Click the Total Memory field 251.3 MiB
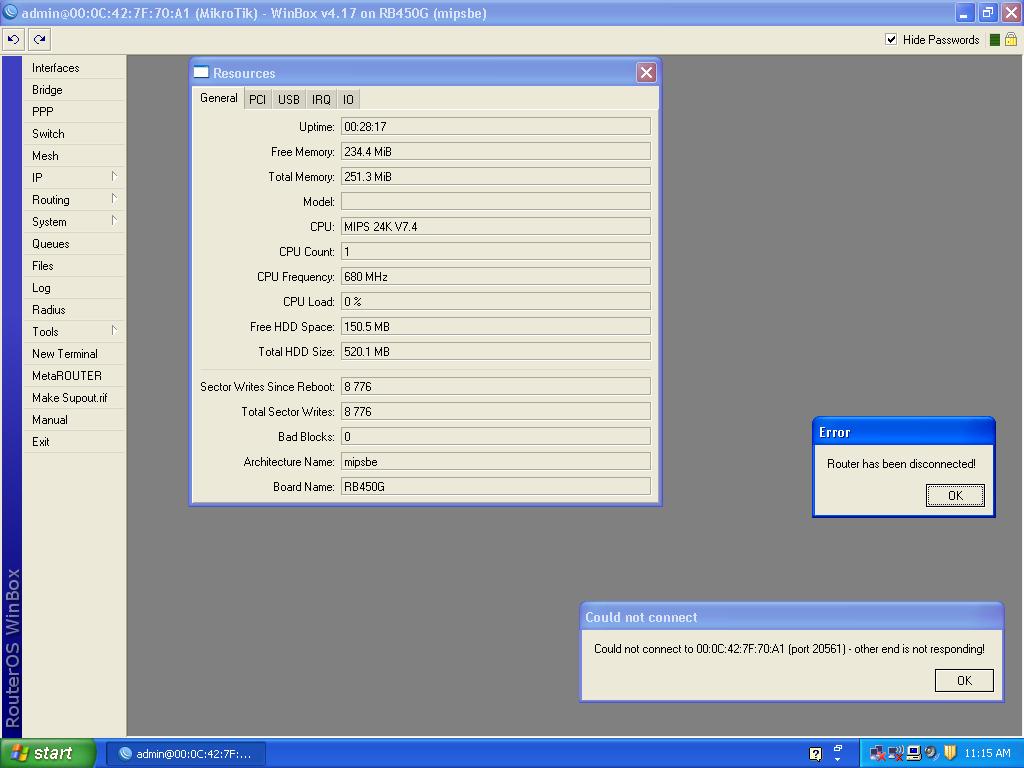Screen dimensions: 1024x768 pyautogui.click(x=496, y=176)
